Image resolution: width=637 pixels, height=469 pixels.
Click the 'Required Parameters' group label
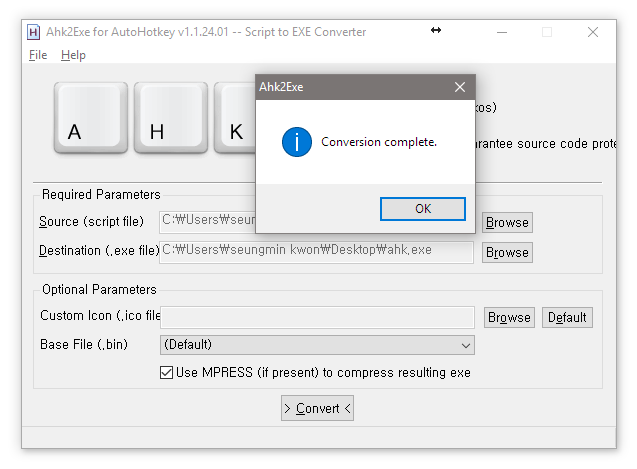click(101, 194)
